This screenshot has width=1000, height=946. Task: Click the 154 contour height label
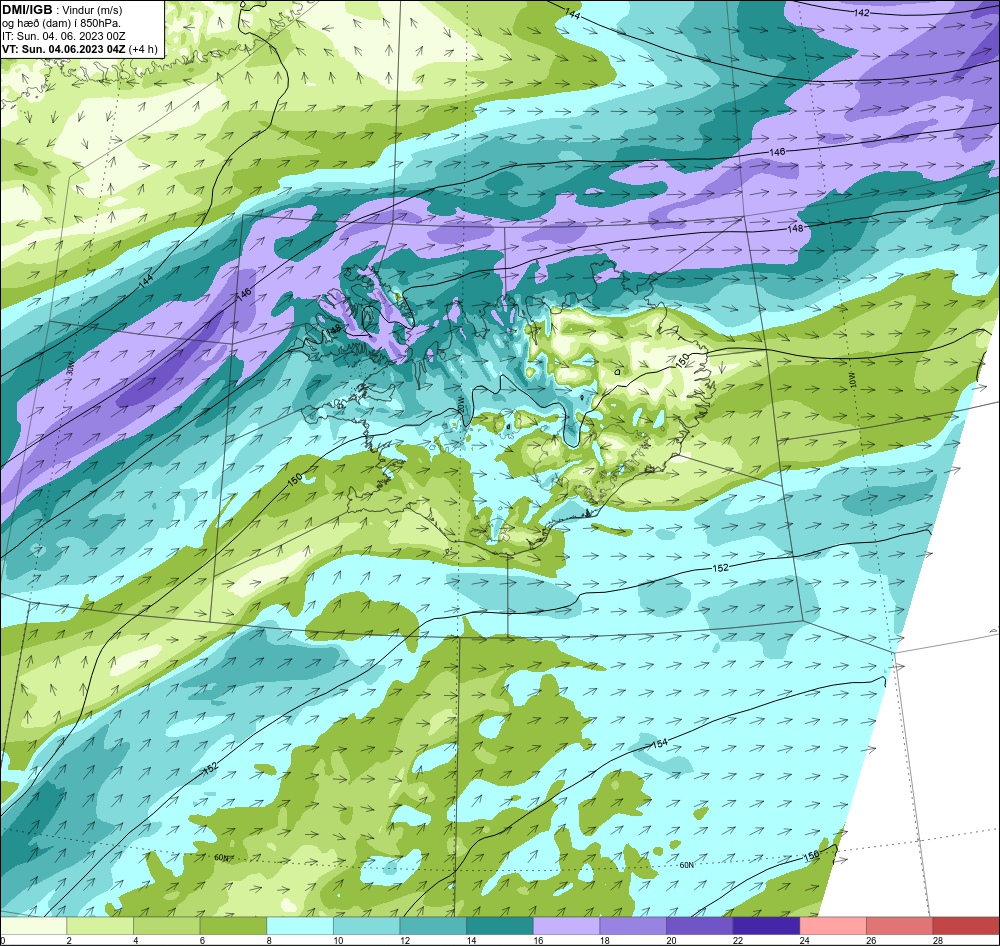click(659, 743)
